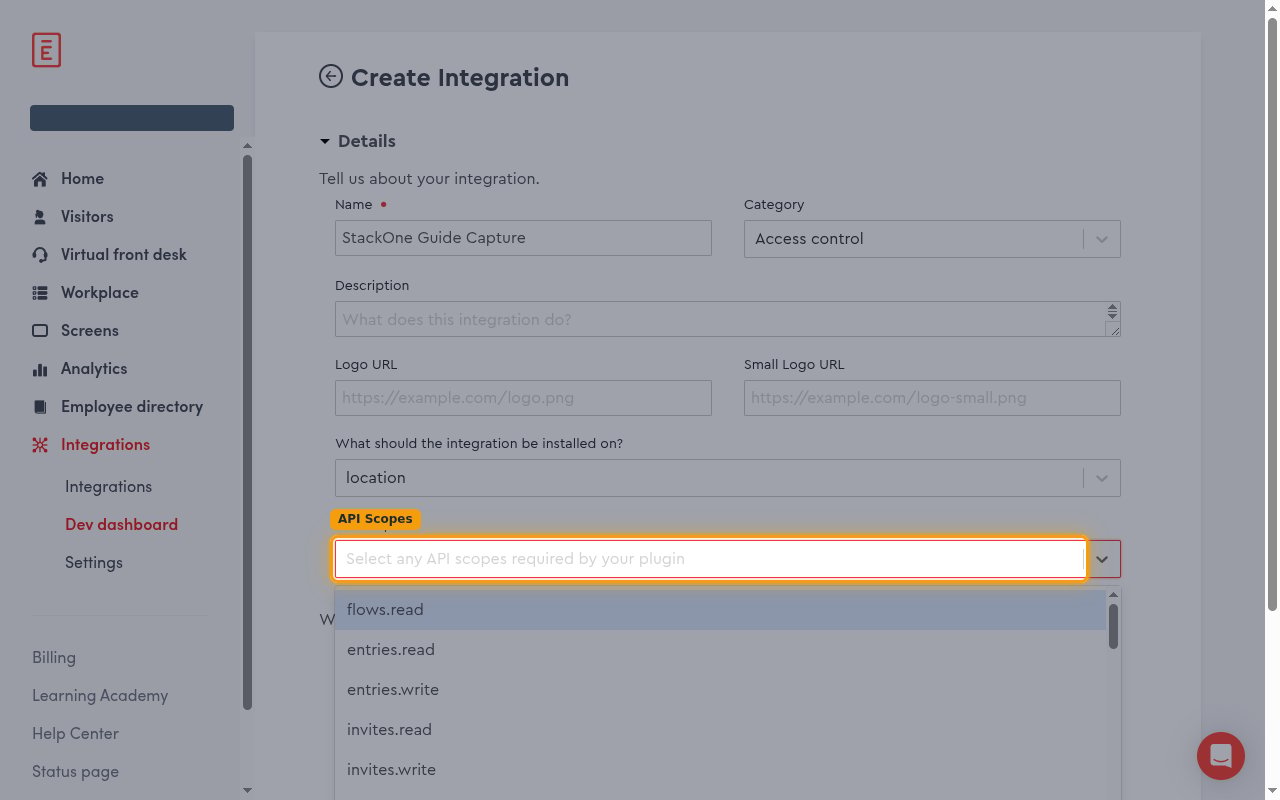Open the Category dropdown

pos(932,239)
